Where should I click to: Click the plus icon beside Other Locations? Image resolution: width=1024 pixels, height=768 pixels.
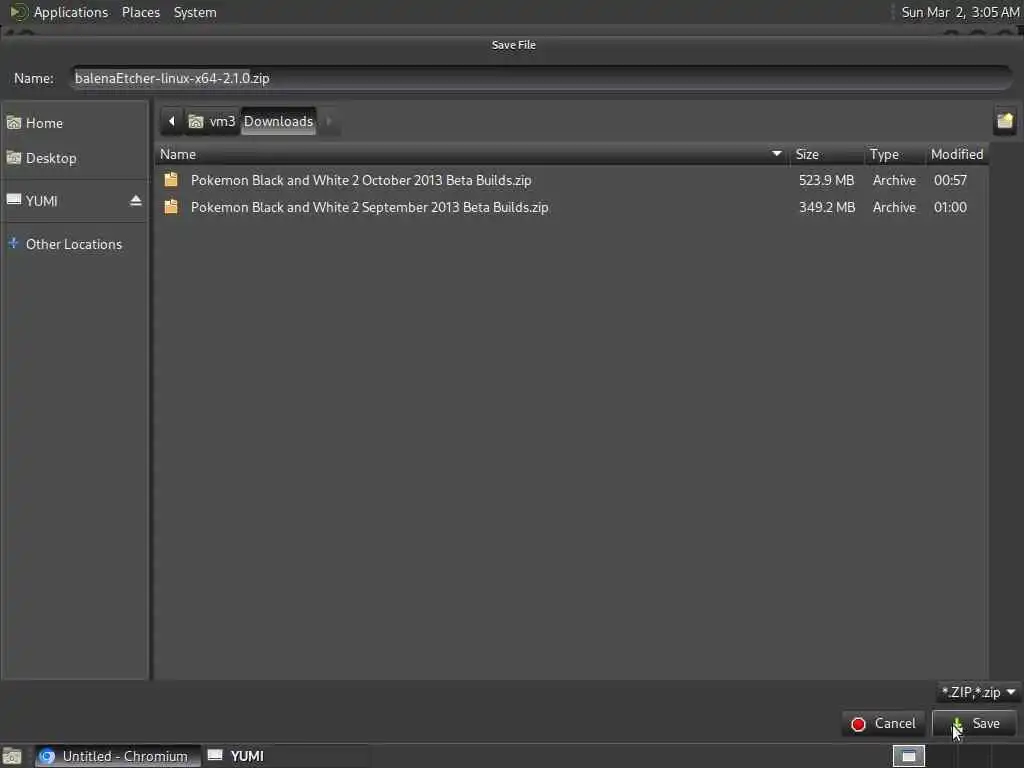point(13,244)
